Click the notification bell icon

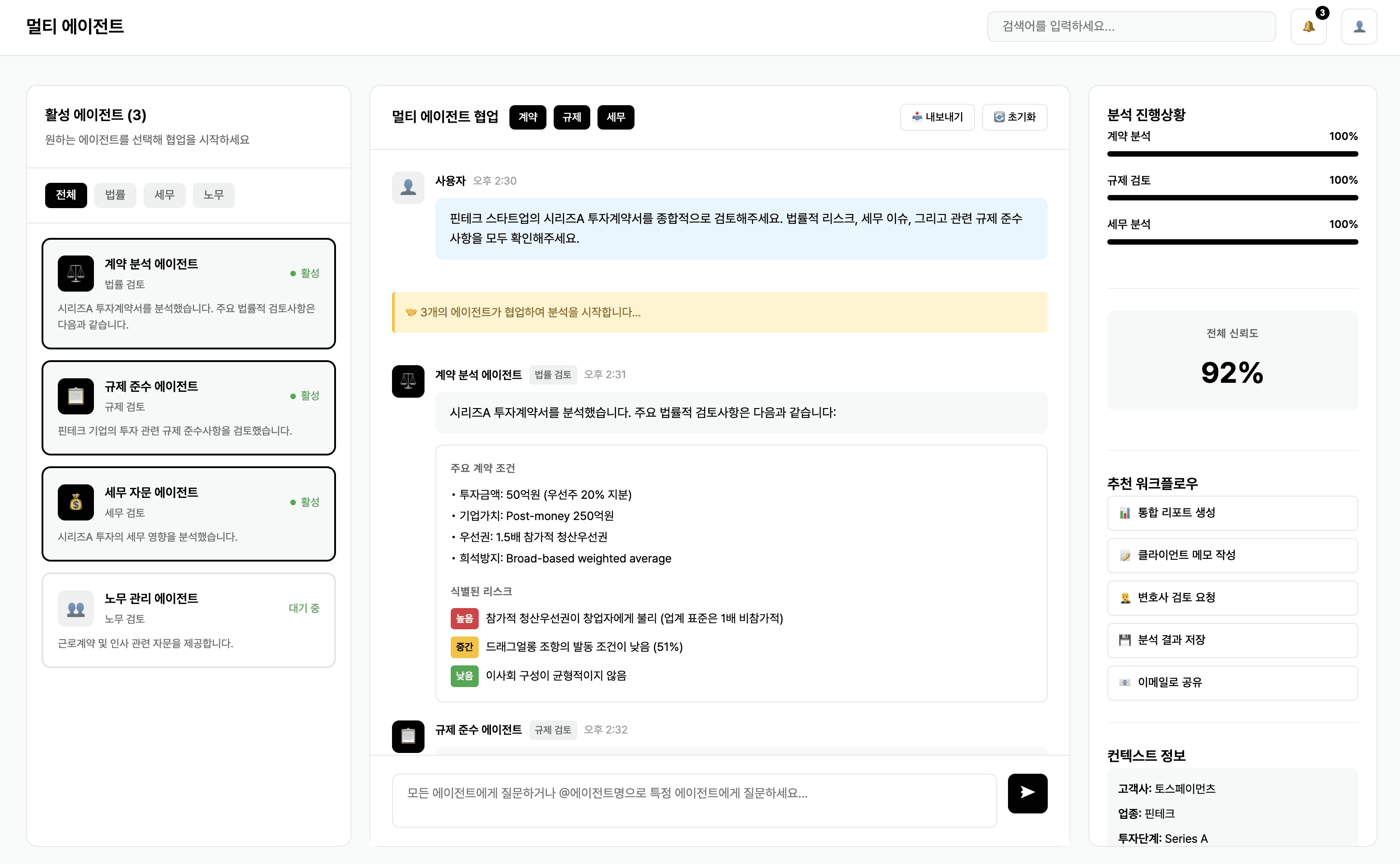pos(1308,27)
